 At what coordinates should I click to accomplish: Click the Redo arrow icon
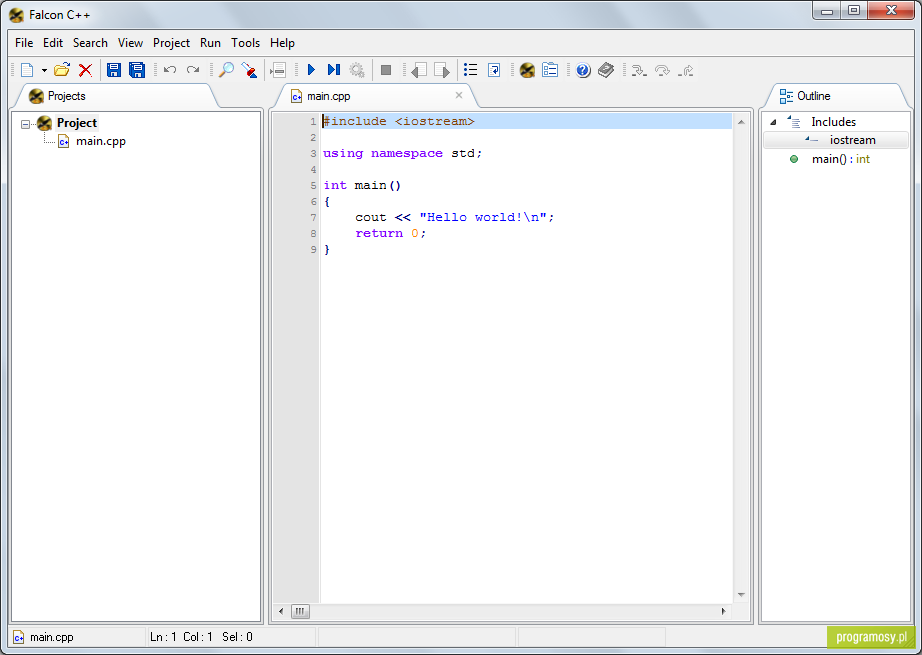(193, 70)
